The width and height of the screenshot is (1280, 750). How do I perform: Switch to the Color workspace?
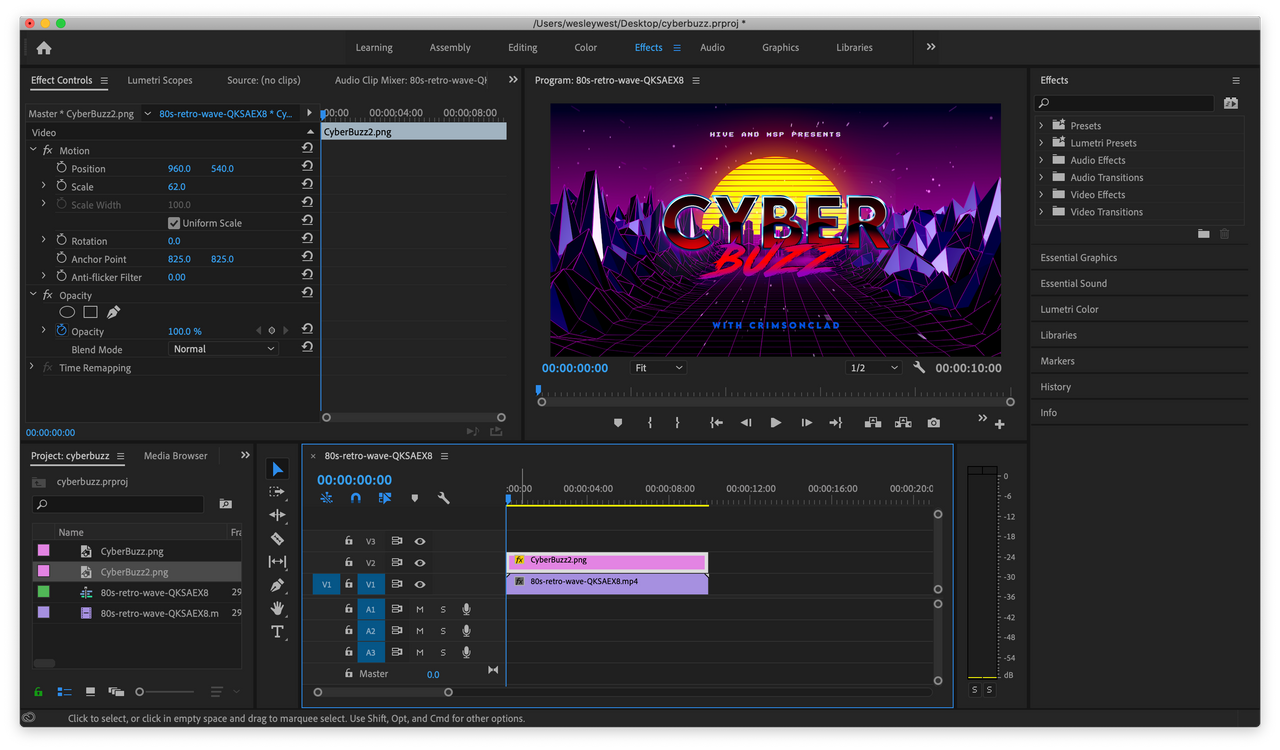coord(585,47)
